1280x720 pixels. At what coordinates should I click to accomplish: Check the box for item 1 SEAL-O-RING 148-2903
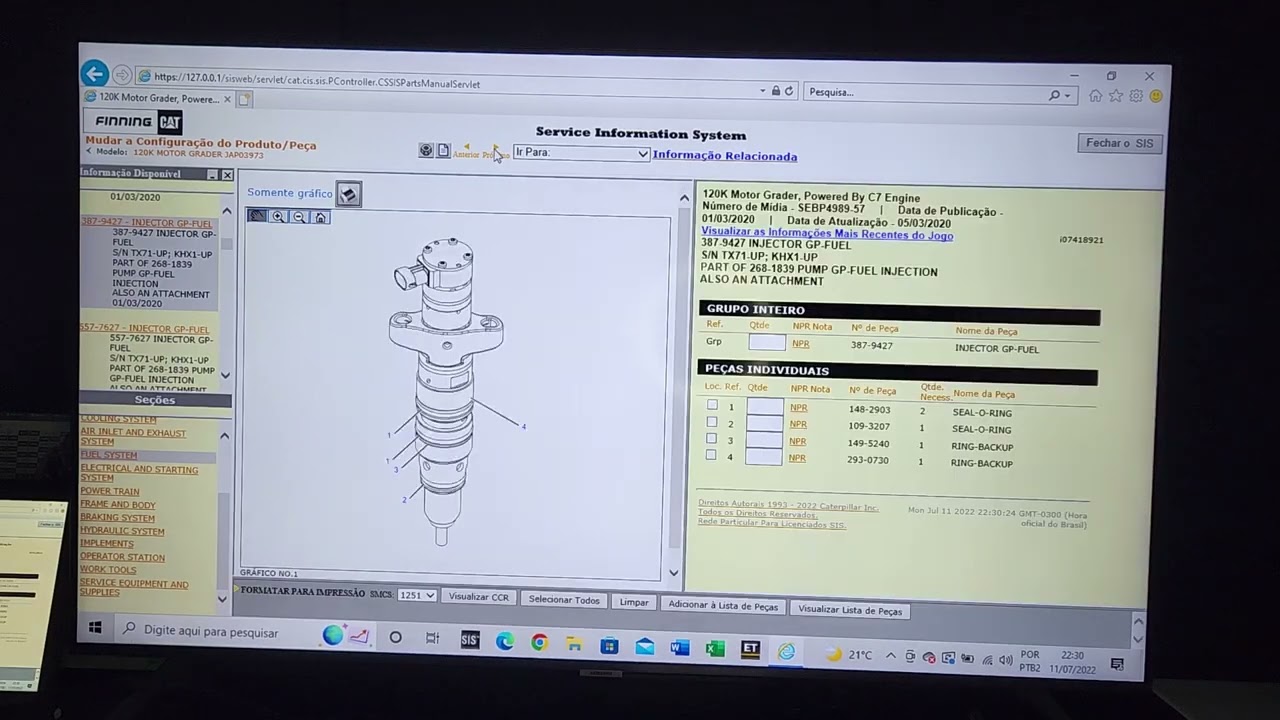(x=712, y=405)
